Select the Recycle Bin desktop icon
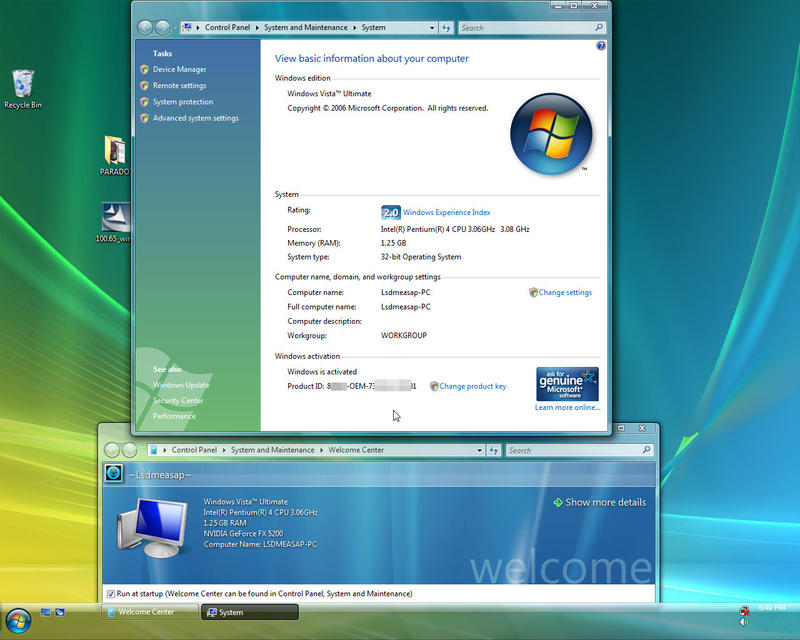Image resolution: width=800 pixels, height=640 pixels. coord(23,89)
